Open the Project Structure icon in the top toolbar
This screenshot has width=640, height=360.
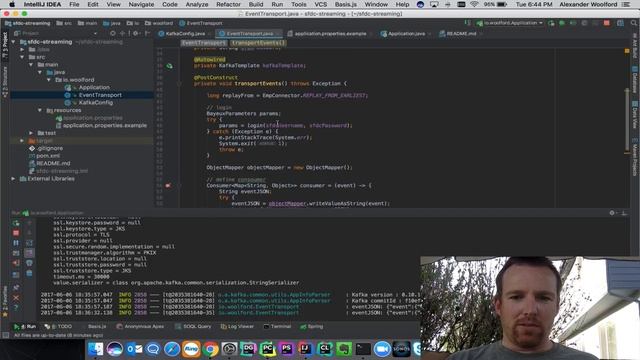click(620, 23)
